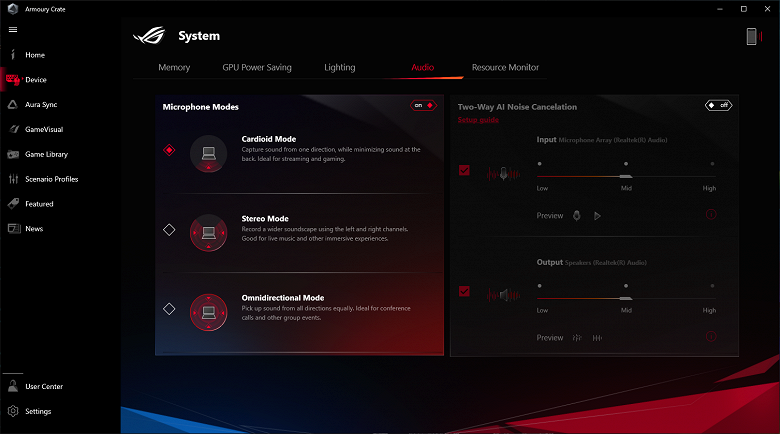Set Output slider to High point
The width and height of the screenshot is (780, 434).
(x=712, y=286)
